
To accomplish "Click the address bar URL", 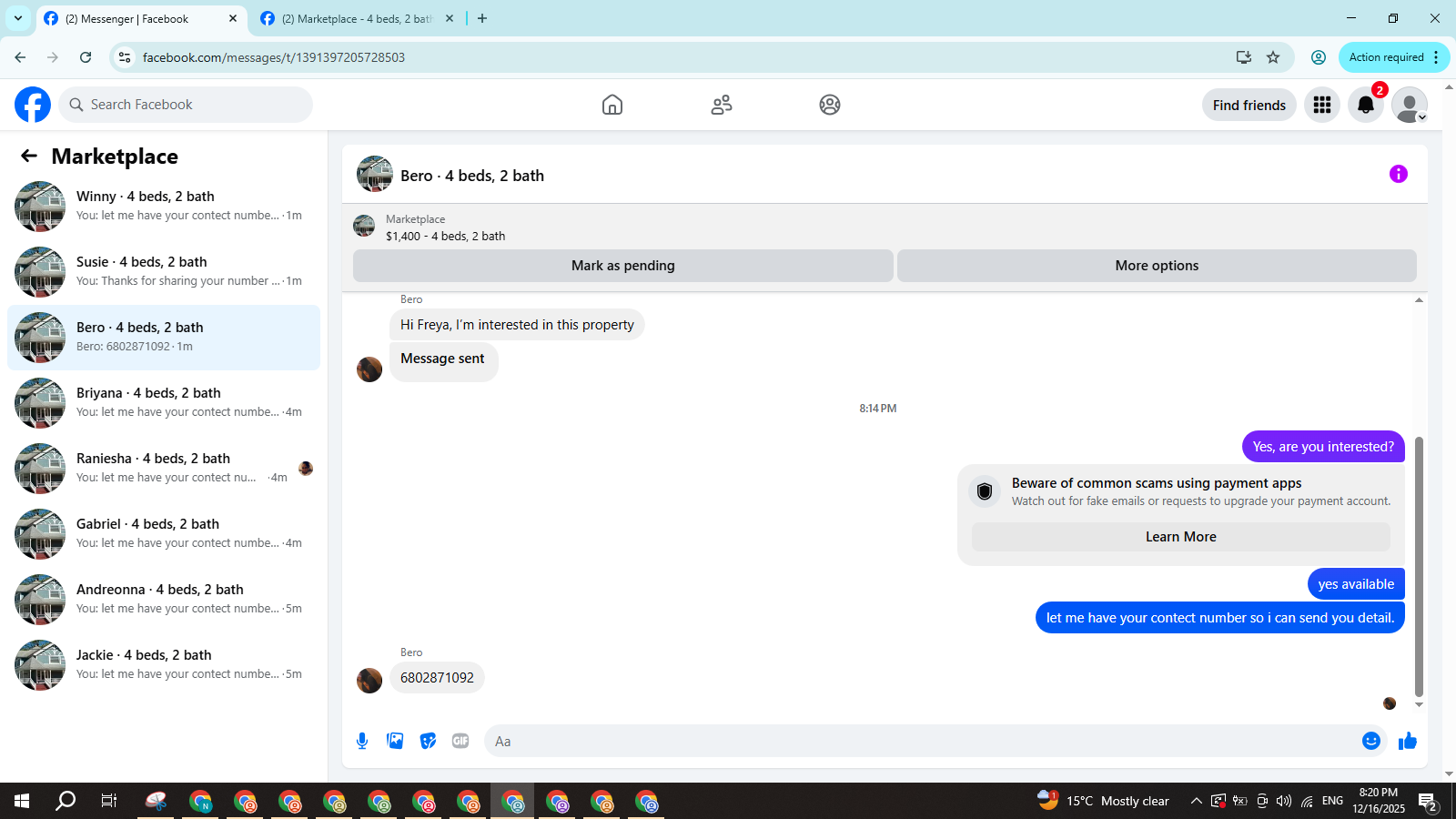I will click(x=274, y=57).
